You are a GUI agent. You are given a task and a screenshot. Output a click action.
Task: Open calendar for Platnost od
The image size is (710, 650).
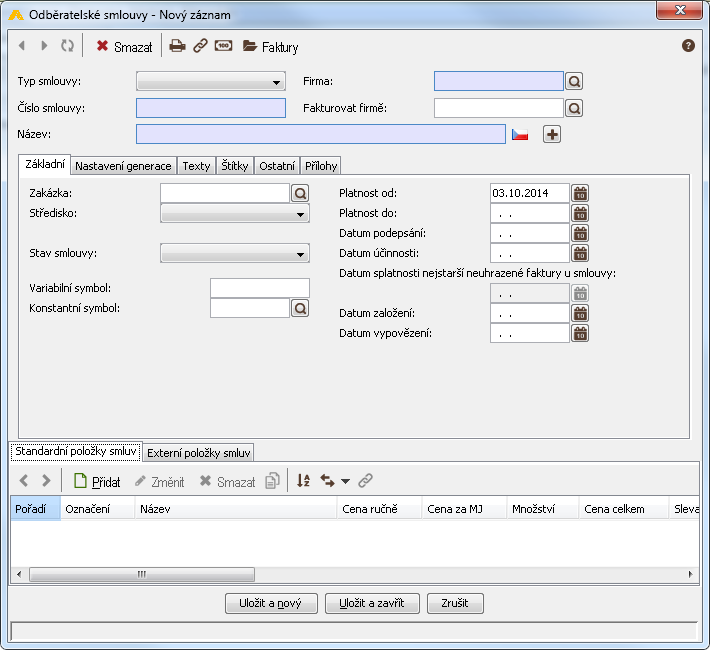click(580, 193)
